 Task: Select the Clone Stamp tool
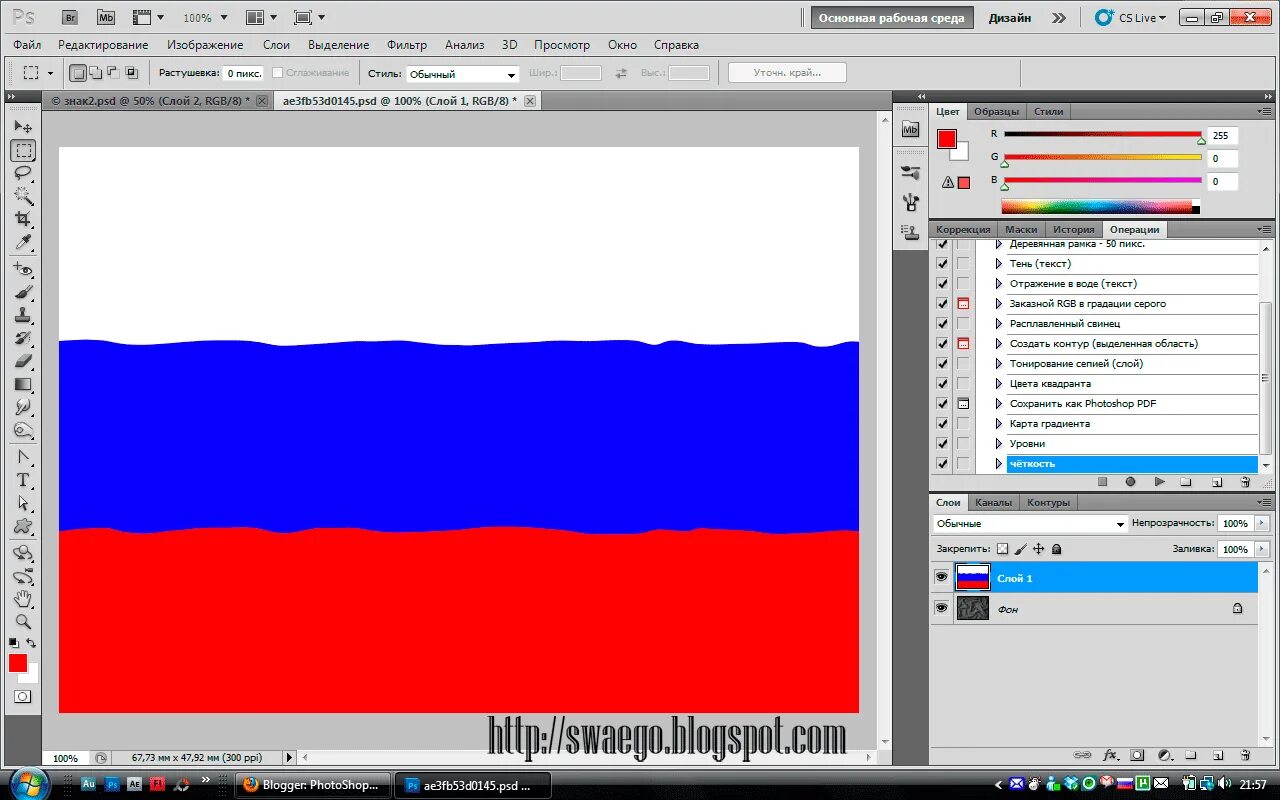[23, 315]
